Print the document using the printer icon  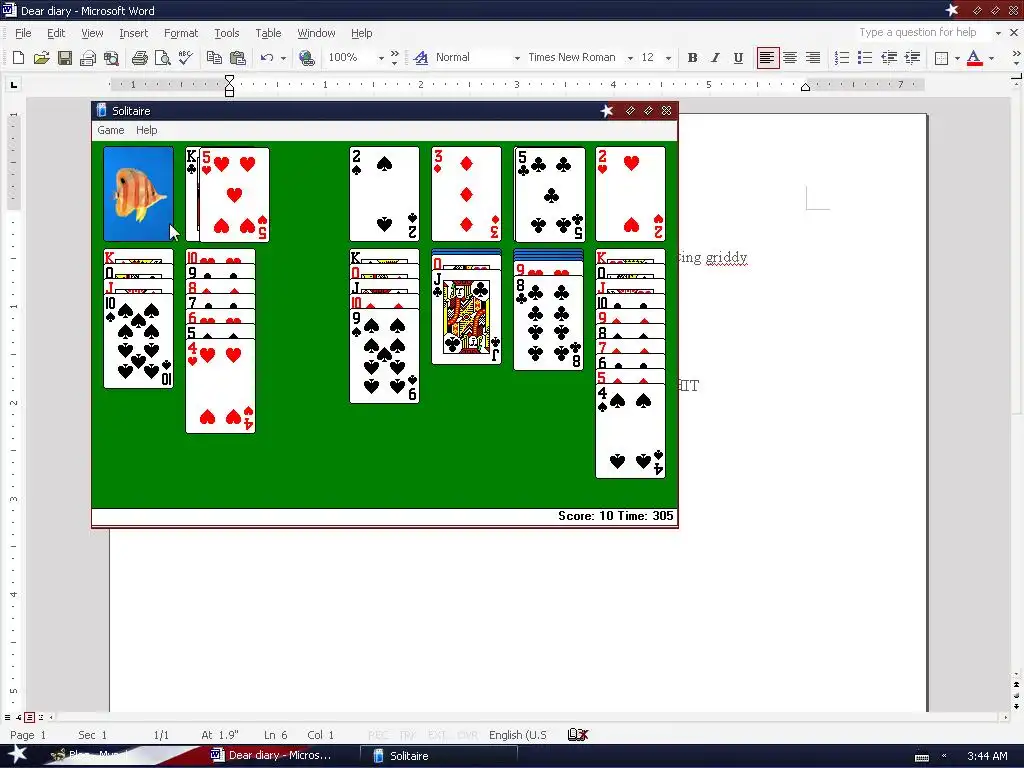pyautogui.click(x=139, y=58)
